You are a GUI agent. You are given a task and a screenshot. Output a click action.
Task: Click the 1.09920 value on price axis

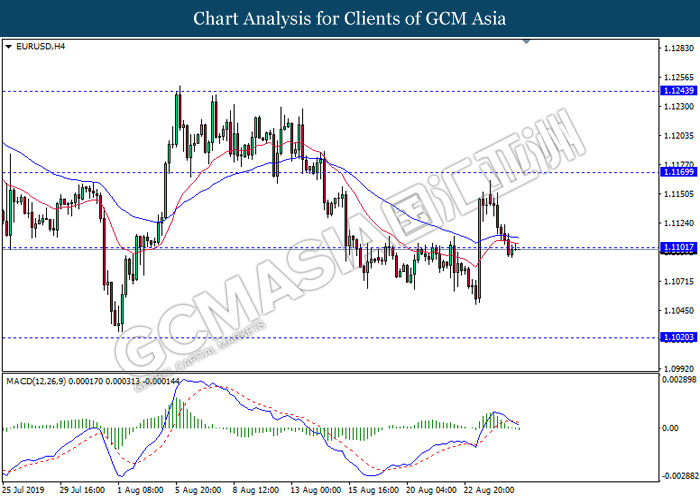(x=675, y=368)
